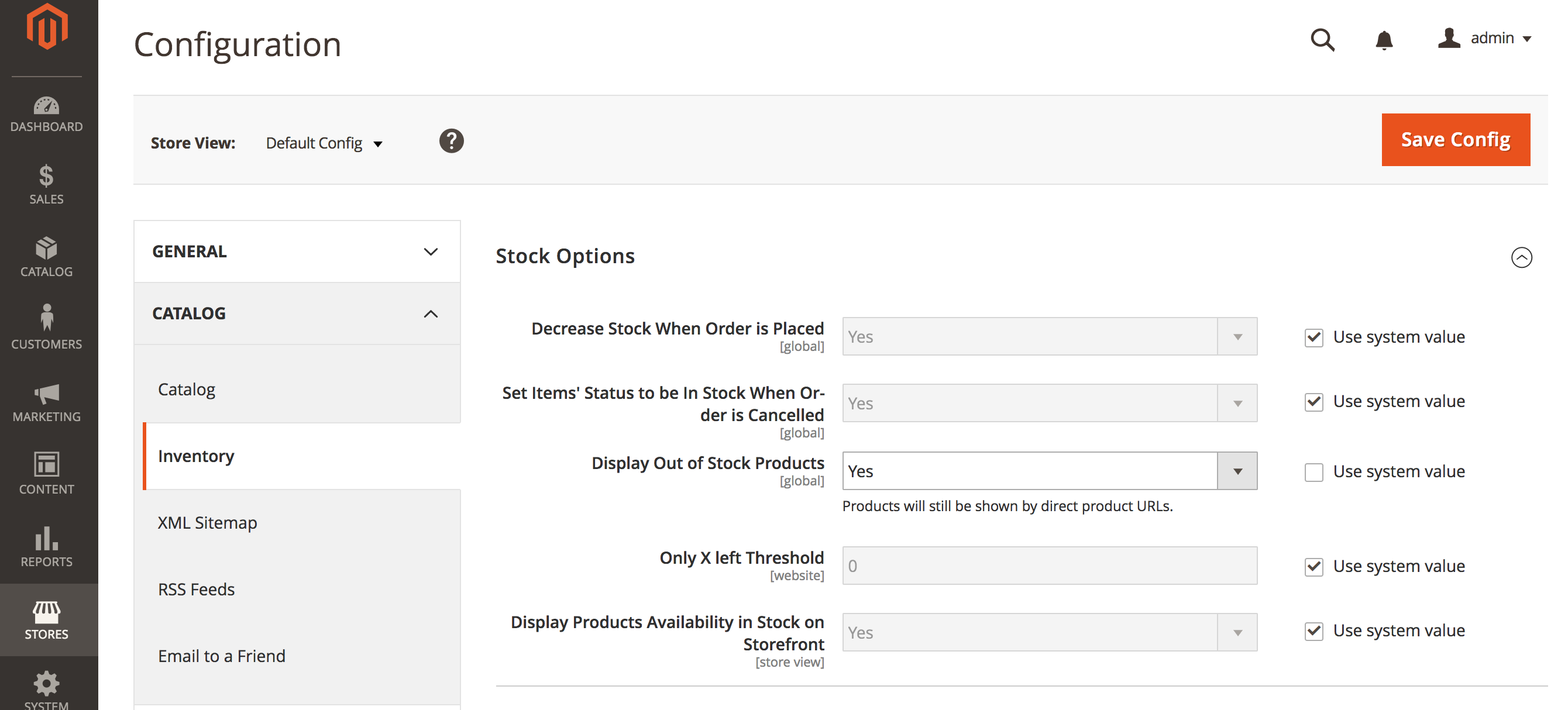This screenshot has height=710, width=1568.
Task: Click the search magnifier icon
Action: pyautogui.click(x=1322, y=40)
